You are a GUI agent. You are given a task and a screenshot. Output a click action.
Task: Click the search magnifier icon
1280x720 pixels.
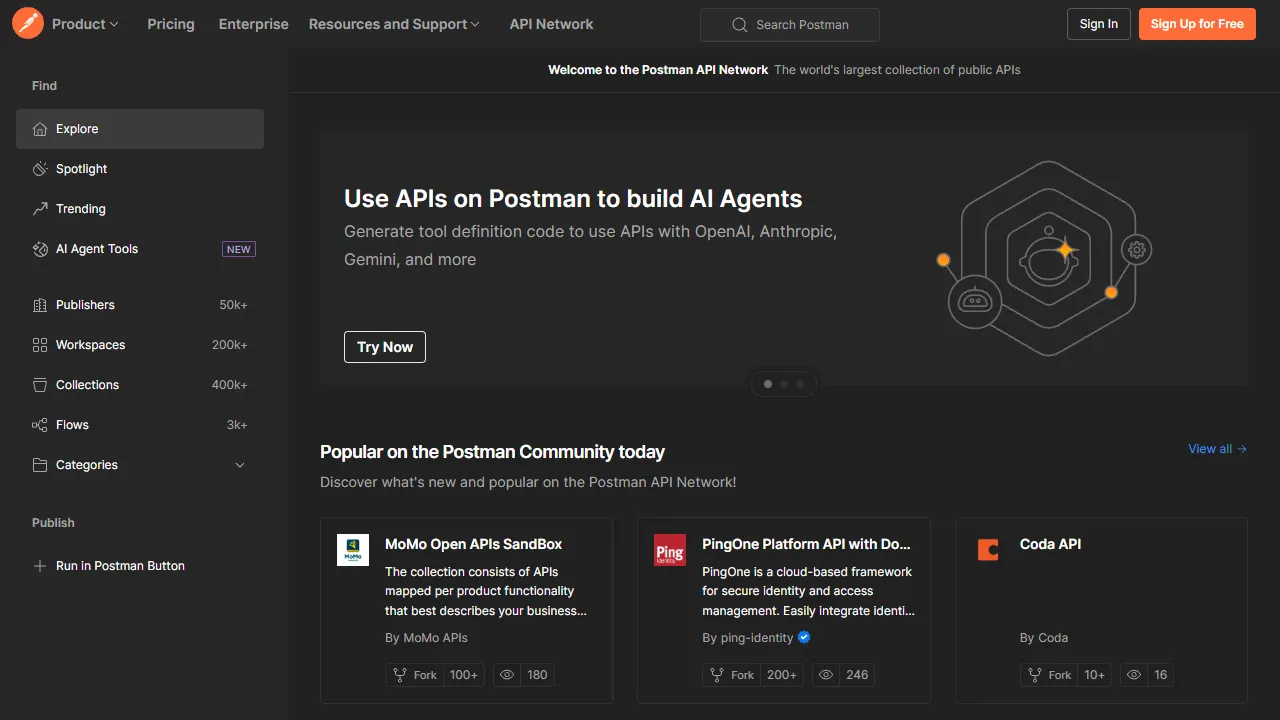(x=740, y=25)
